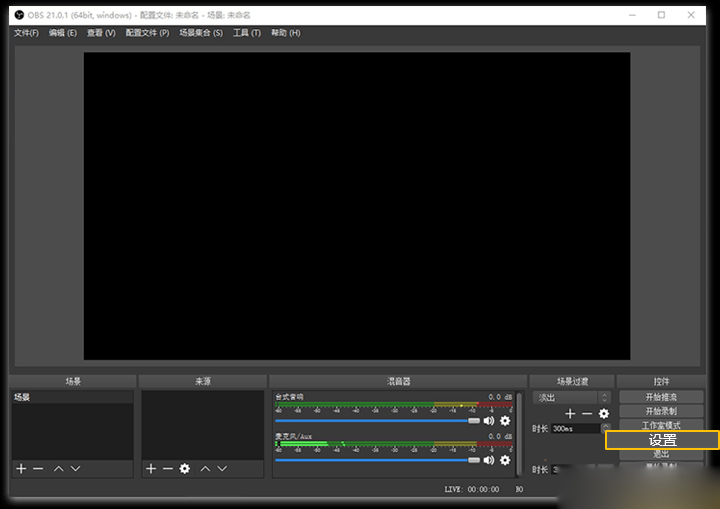Open Mic/Aux audio settings gear icon

click(x=505, y=460)
